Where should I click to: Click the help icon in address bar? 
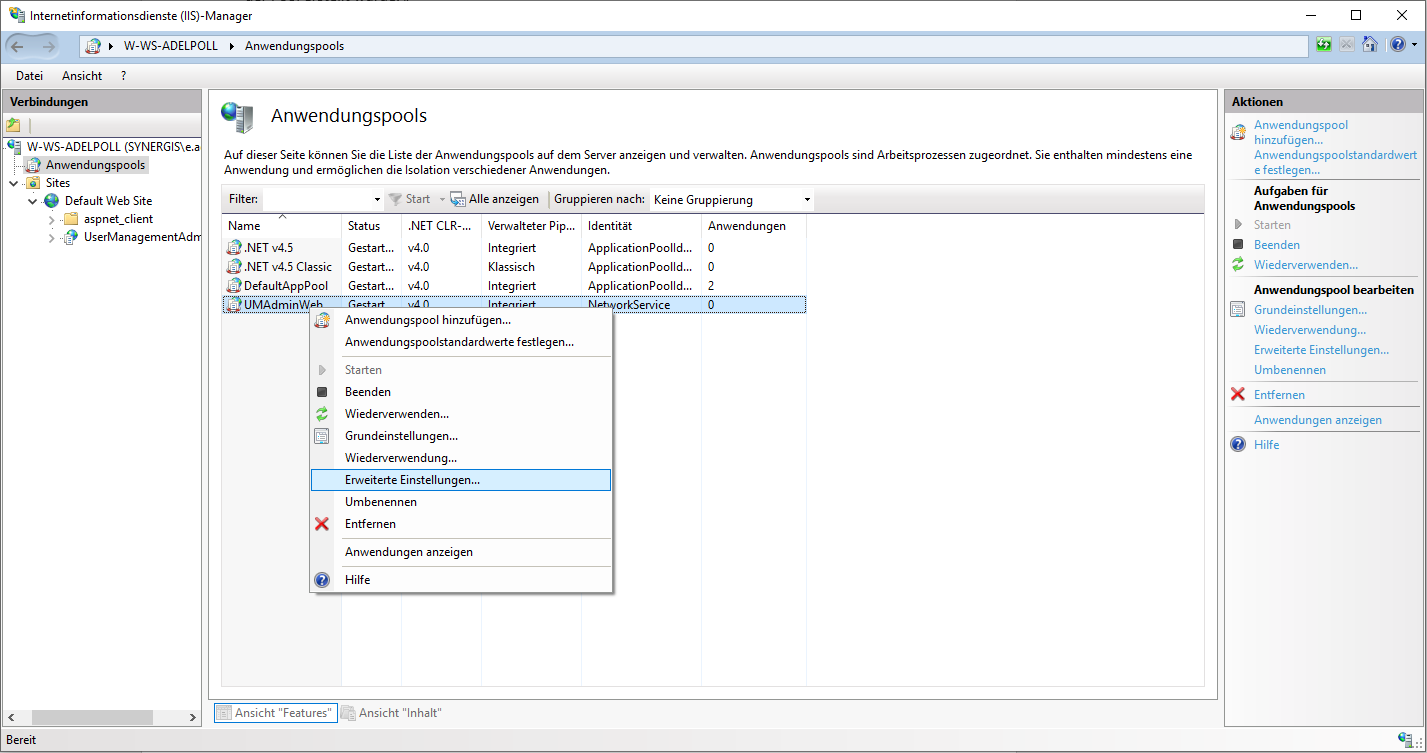coord(1396,45)
